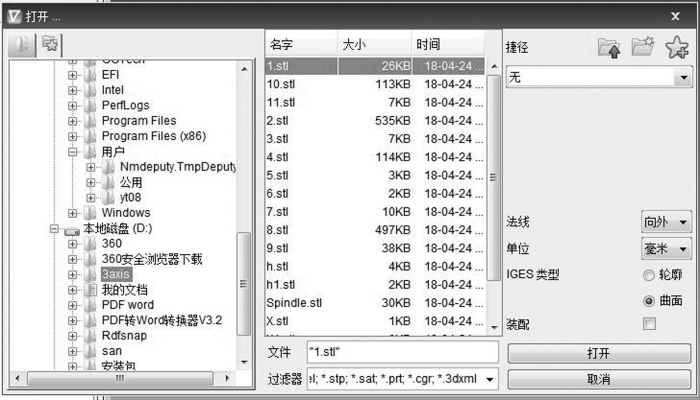The image size is (700, 400).
Task: Select file 10.stl
Action: [375, 84]
